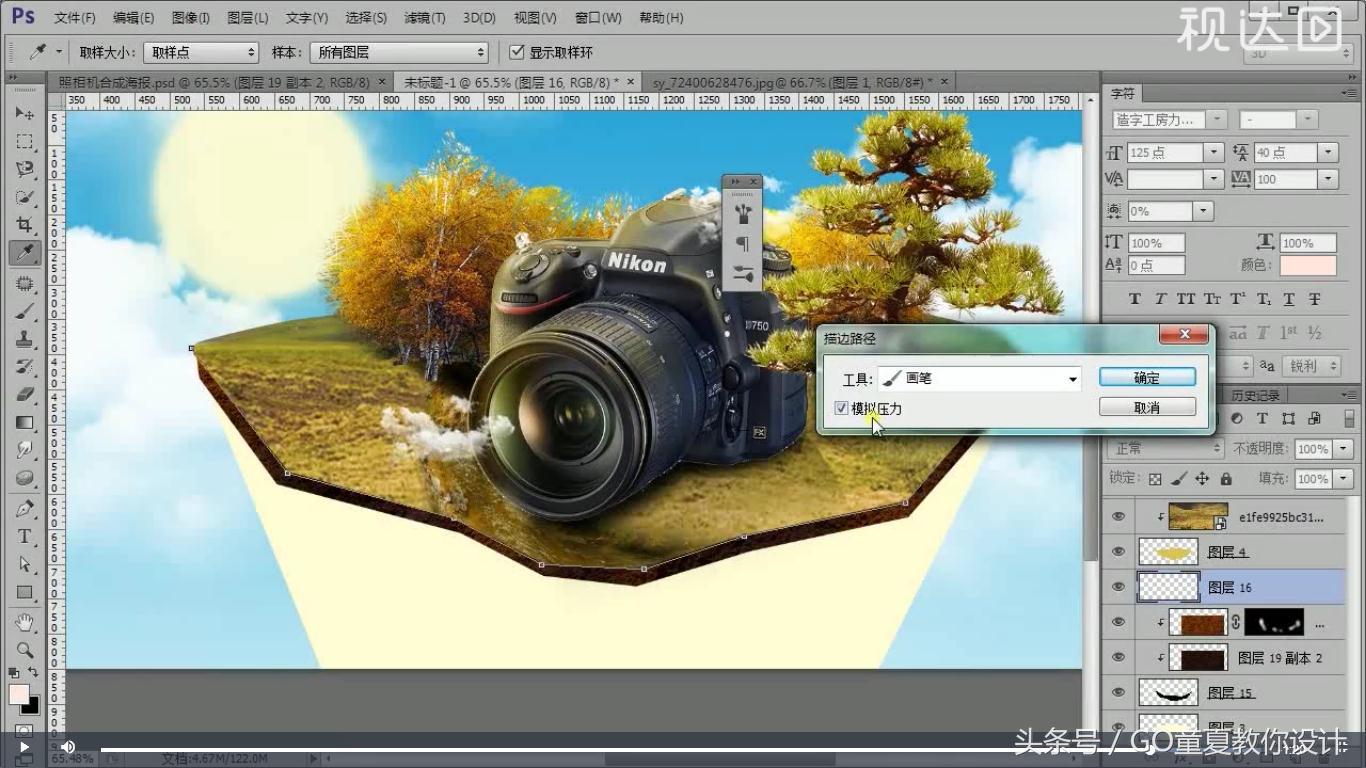Viewport: 1366px width, 768px height.
Task: Open the 取样大小 dropdown
Action: click(198, 52)
